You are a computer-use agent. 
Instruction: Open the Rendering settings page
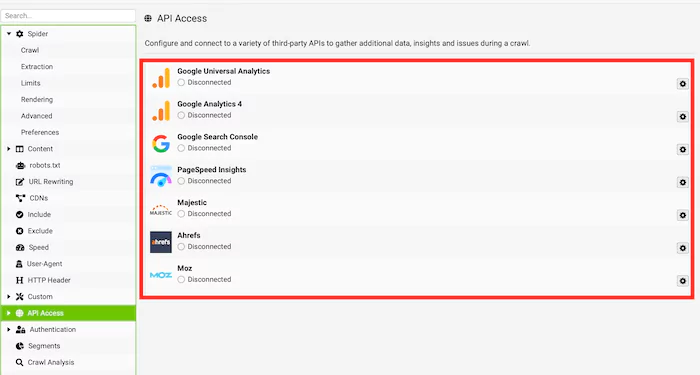tap(37, 100)
